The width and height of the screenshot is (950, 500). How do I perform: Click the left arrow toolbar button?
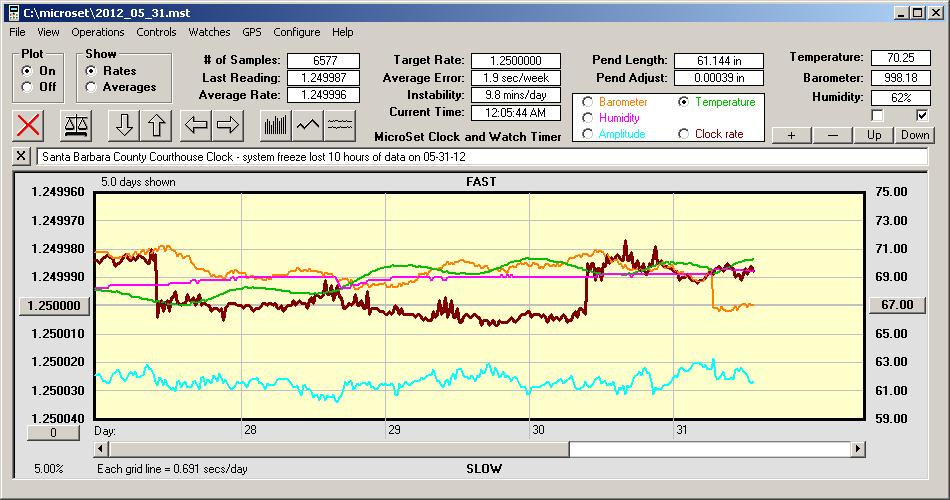tap(196, 125)
